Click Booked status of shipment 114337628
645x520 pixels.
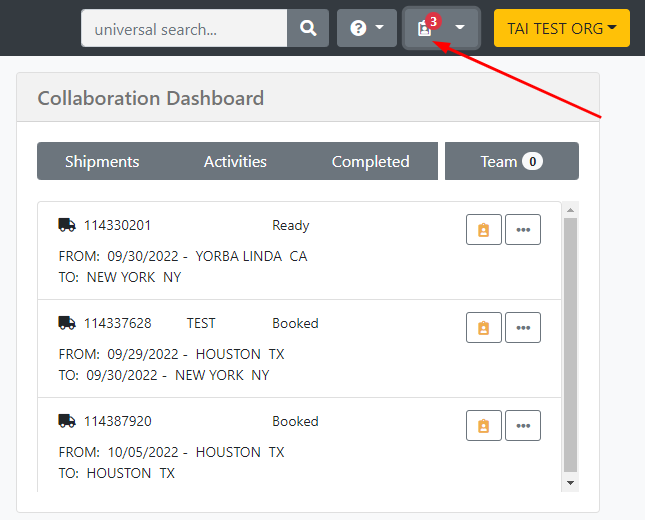[295, 323]
